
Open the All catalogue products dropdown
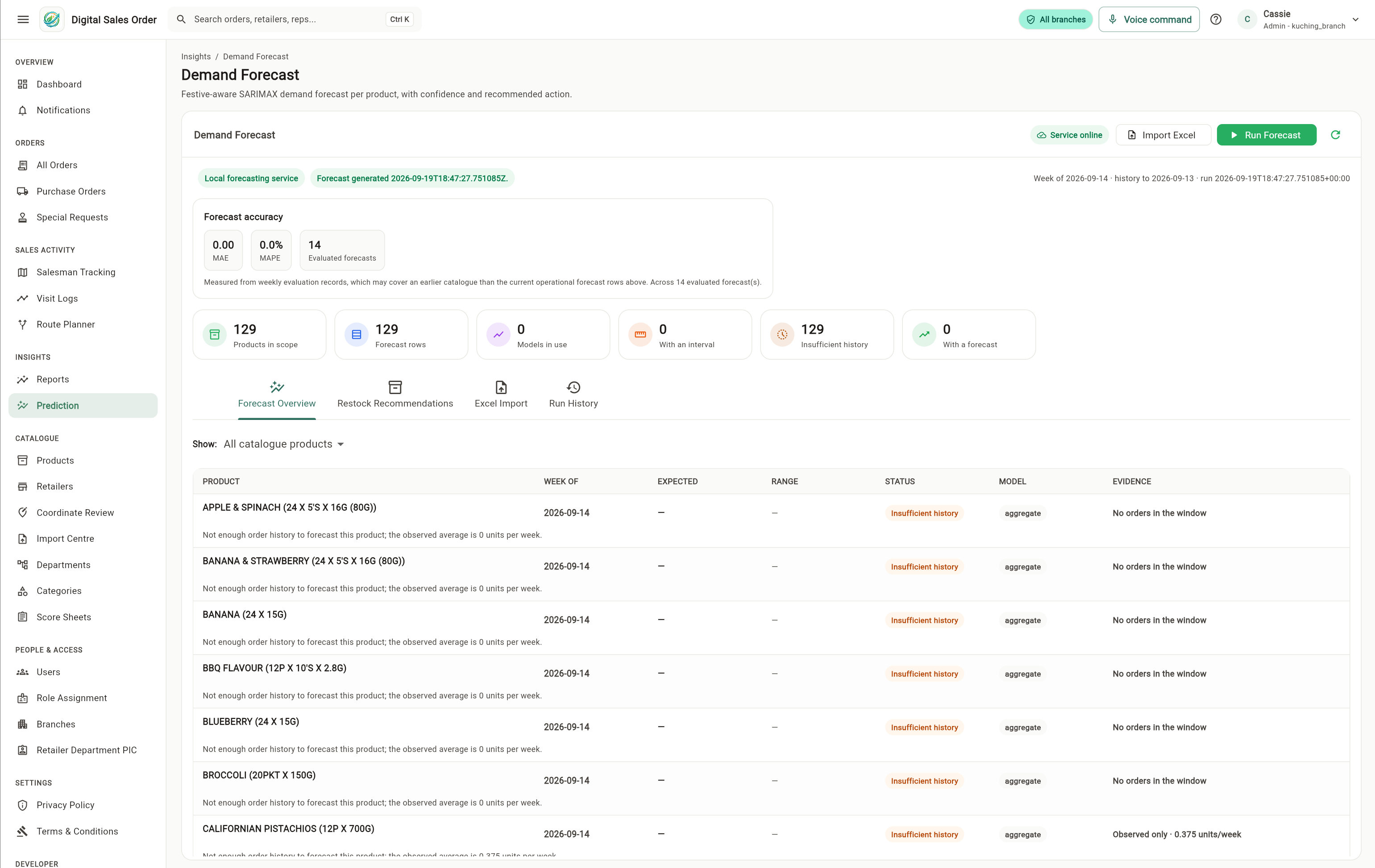coord(284,444)
